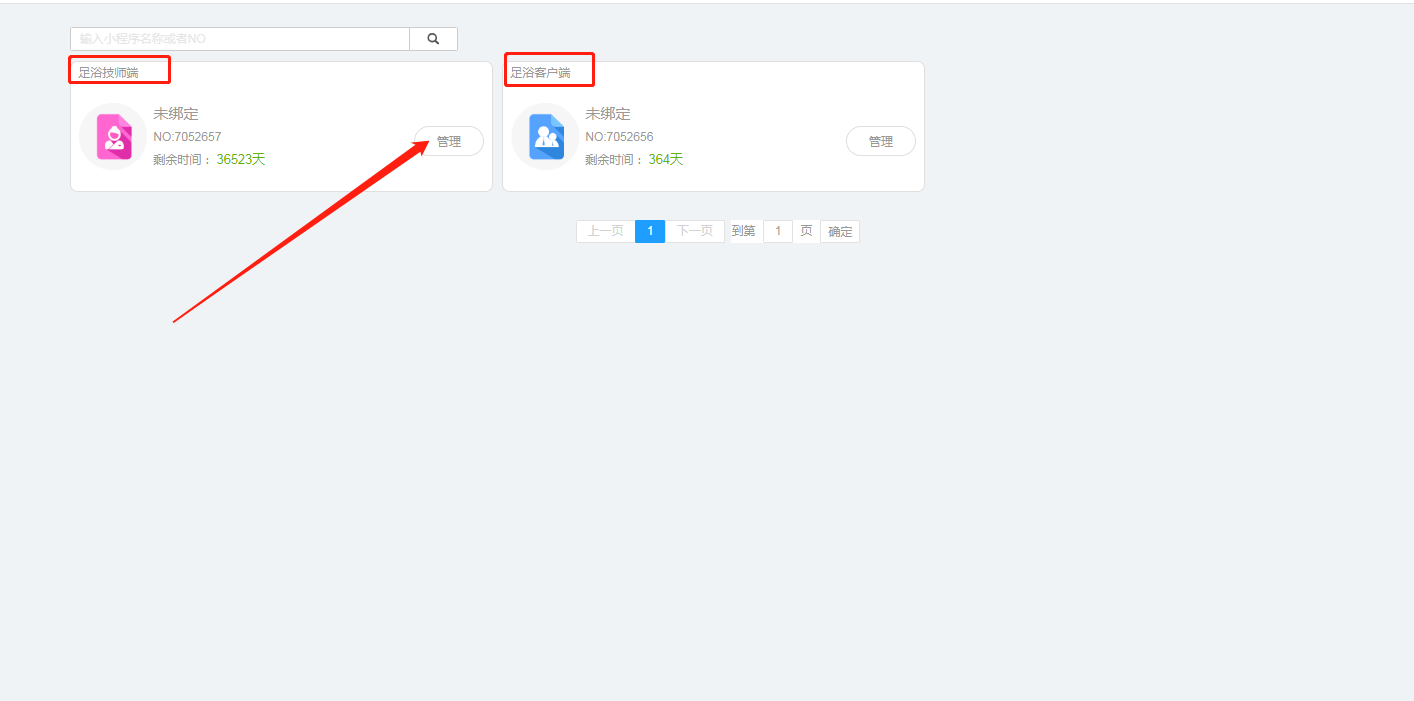Screen dimensions: 1414x701
Task: Go to next page with 下一页
Action: pyautogui.click(x=695, y=231)
